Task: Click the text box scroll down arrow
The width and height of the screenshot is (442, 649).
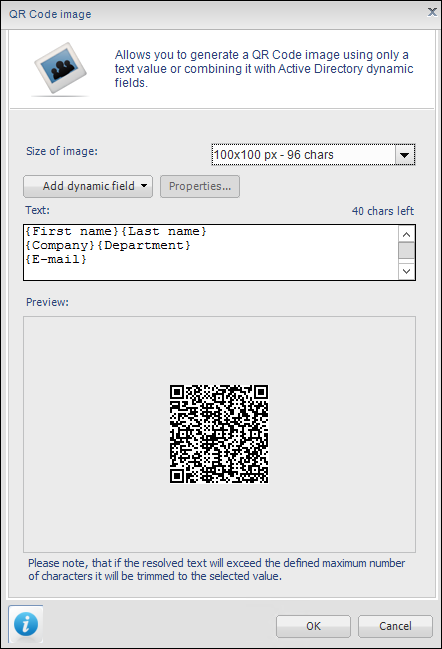Action: point(406,271)
